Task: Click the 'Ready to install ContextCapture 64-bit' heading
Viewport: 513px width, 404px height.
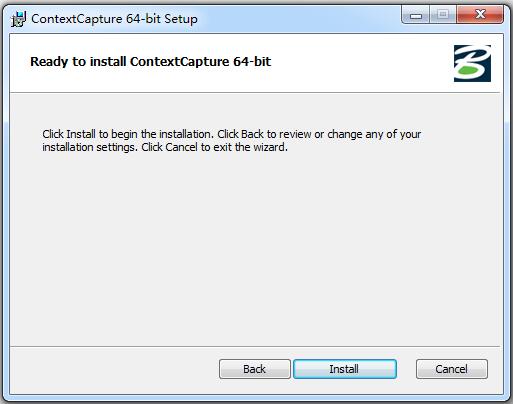Action: (x=151, y=62)
